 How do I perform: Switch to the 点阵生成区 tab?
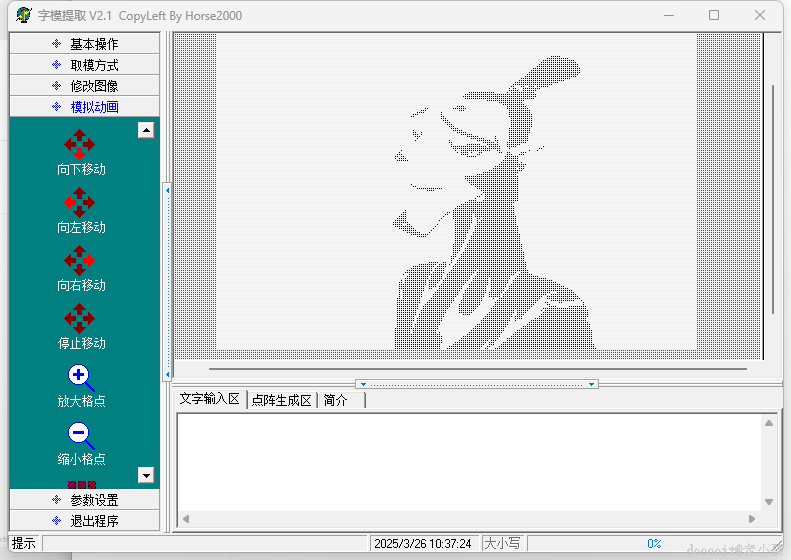281,400
